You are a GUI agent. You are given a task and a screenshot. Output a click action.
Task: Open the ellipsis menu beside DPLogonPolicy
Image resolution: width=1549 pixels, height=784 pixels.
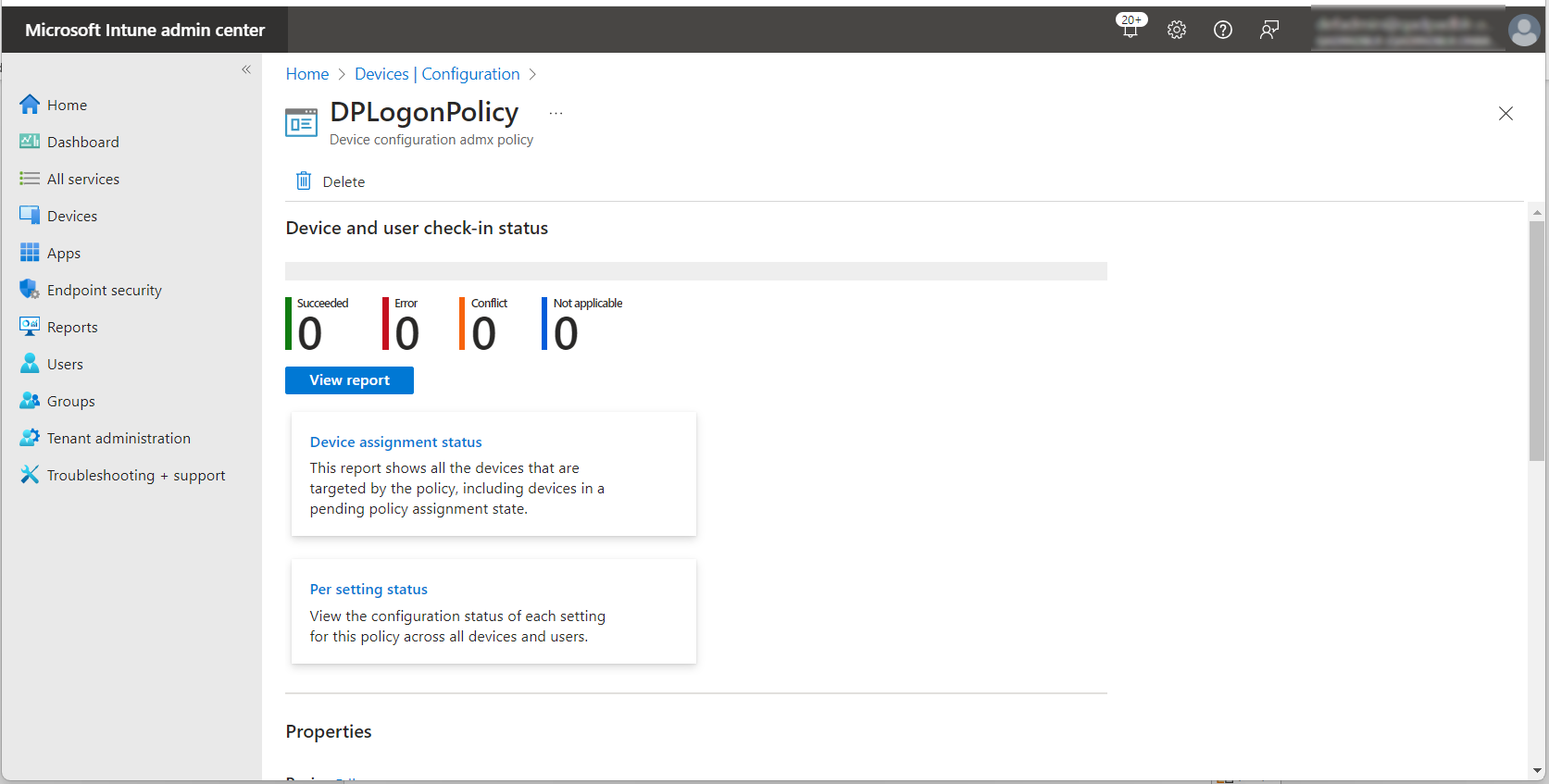point(556,113)
